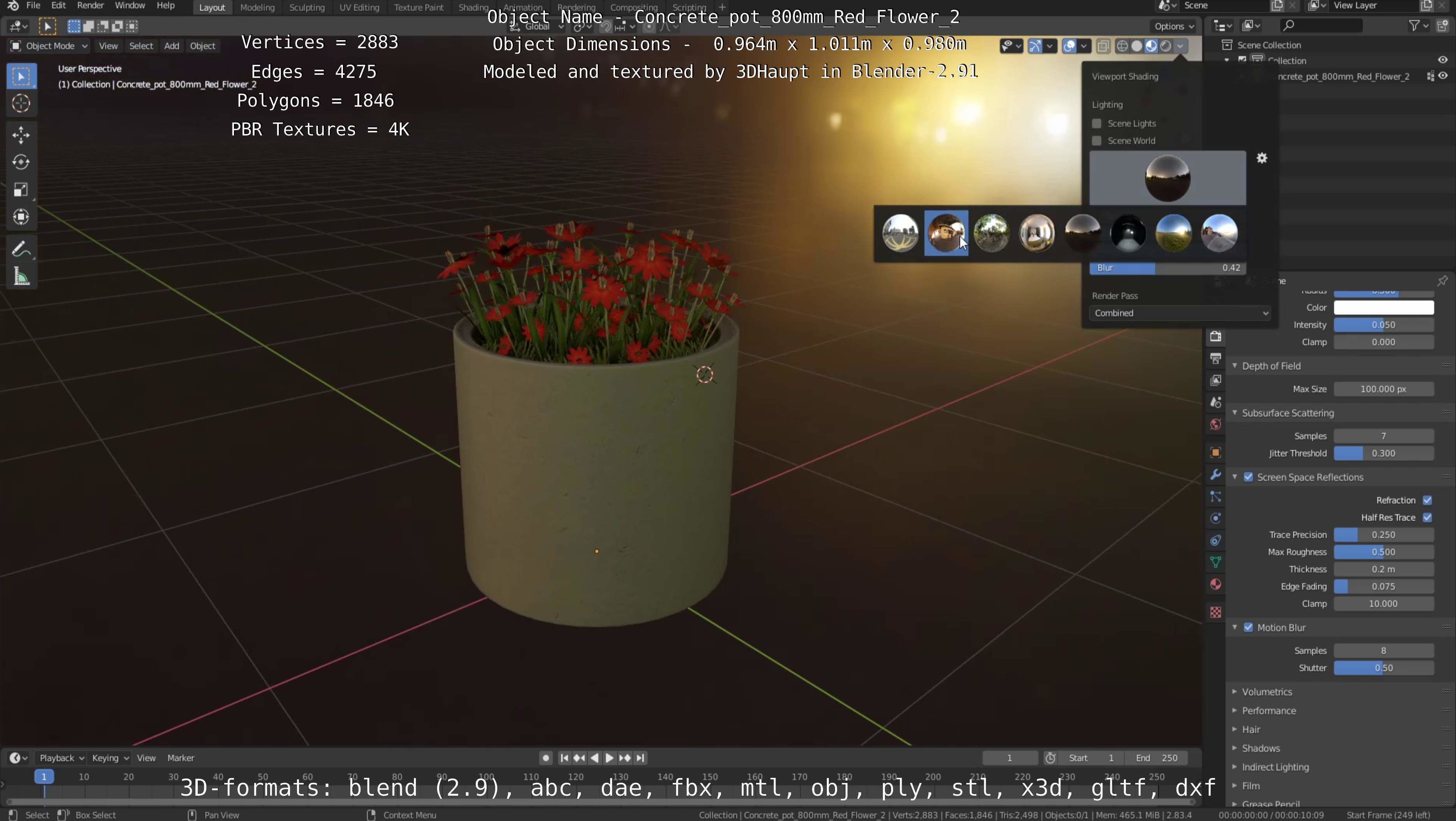The height and width of the screenshot is (821, 1456).
Task: Open the white Color swatch
Action: click(x=1384, y=308)
